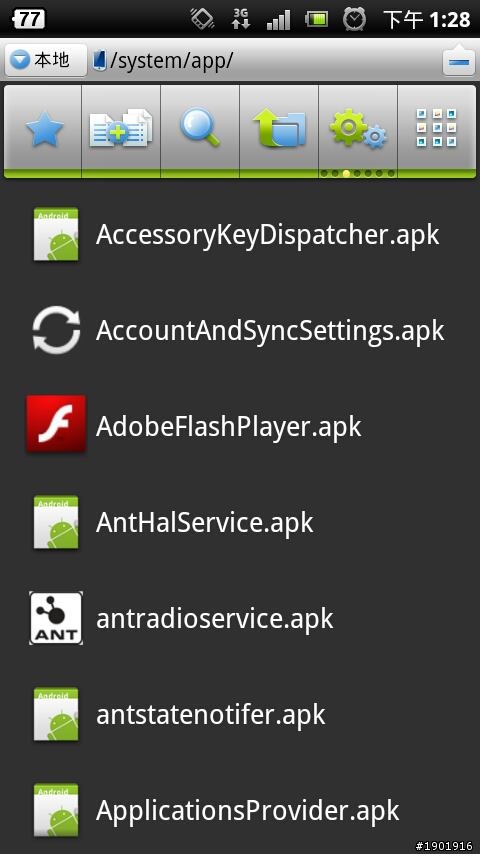Tap the toolbar page indicator dots

pyautogui.click(x=357, y=174)
